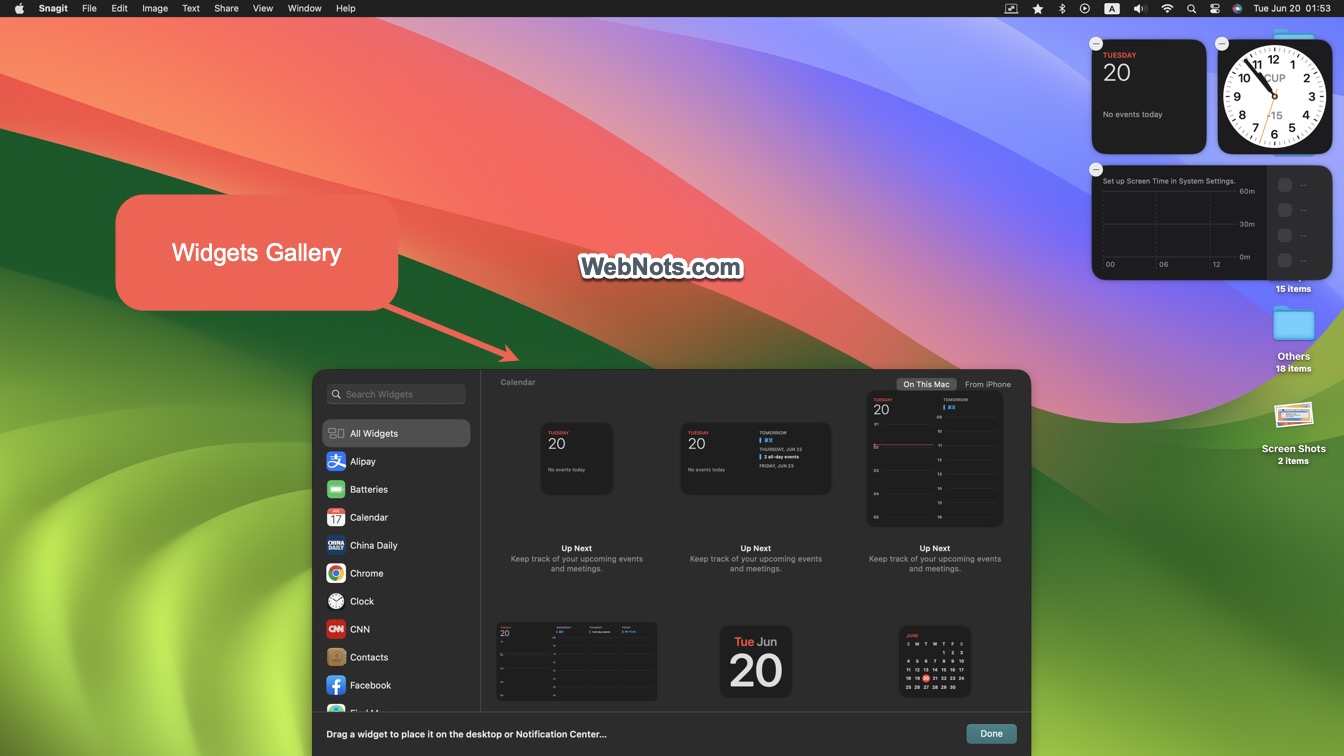
Task: Click the date and time in menu bar
Action: point(1292,8)
